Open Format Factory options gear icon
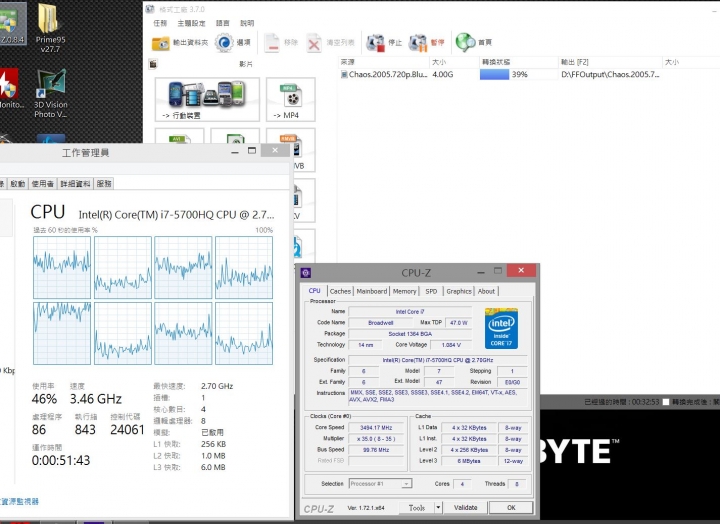 (224, 43)
